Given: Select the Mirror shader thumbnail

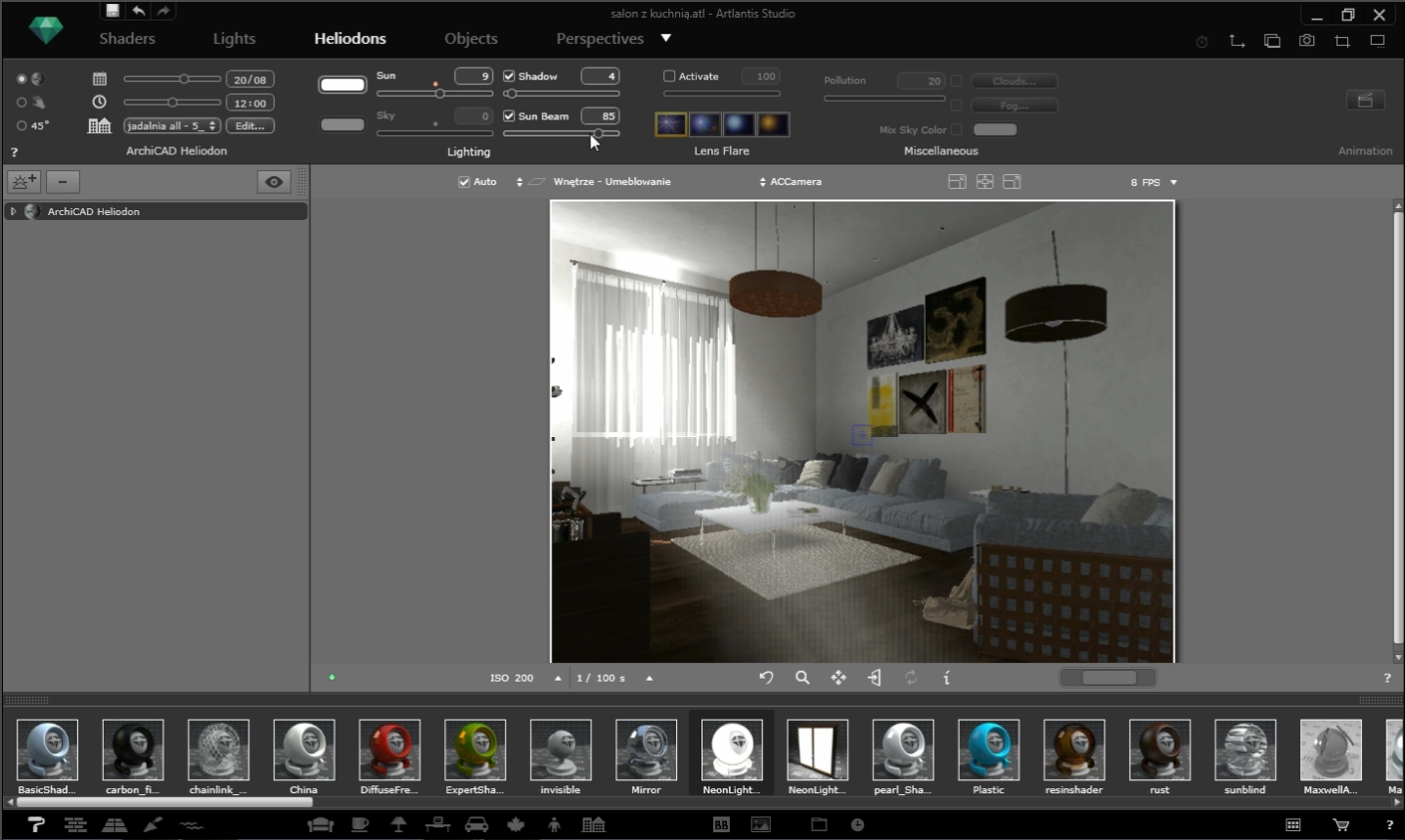Looking at the screenshot, I should 646,750.
